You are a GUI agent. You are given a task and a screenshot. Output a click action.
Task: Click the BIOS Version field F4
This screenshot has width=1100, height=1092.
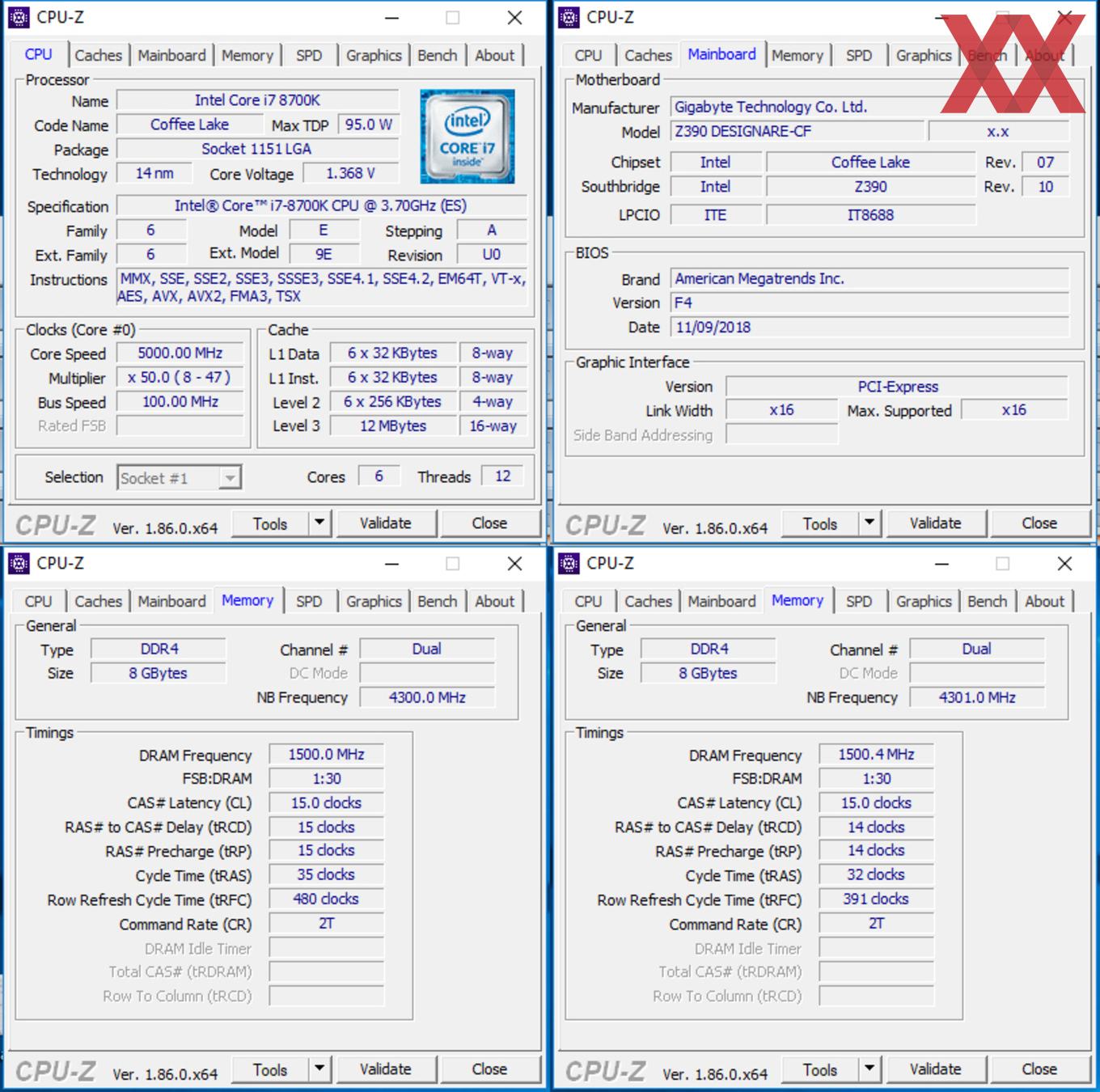(x=869, y=303)
